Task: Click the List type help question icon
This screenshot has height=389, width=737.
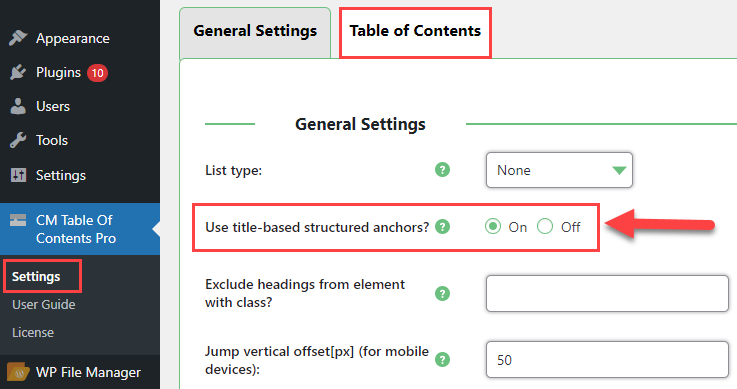Action: point(442,170)
